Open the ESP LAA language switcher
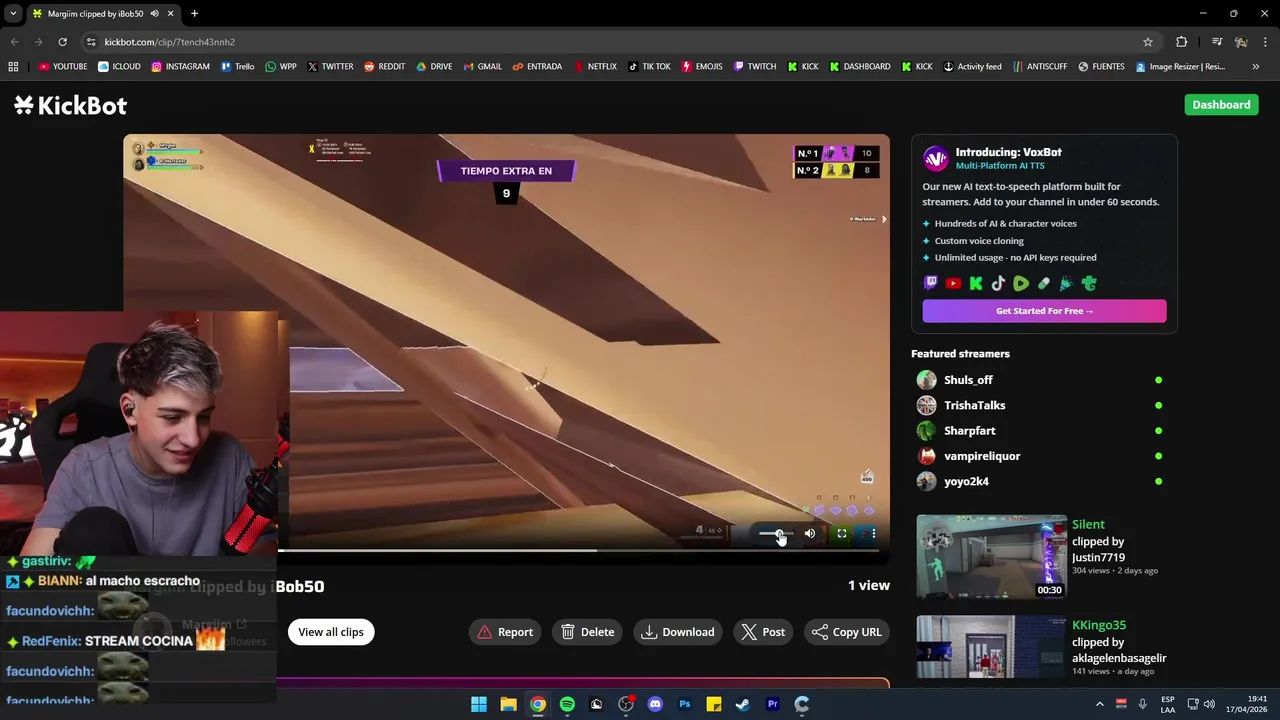 [1168, 705]
